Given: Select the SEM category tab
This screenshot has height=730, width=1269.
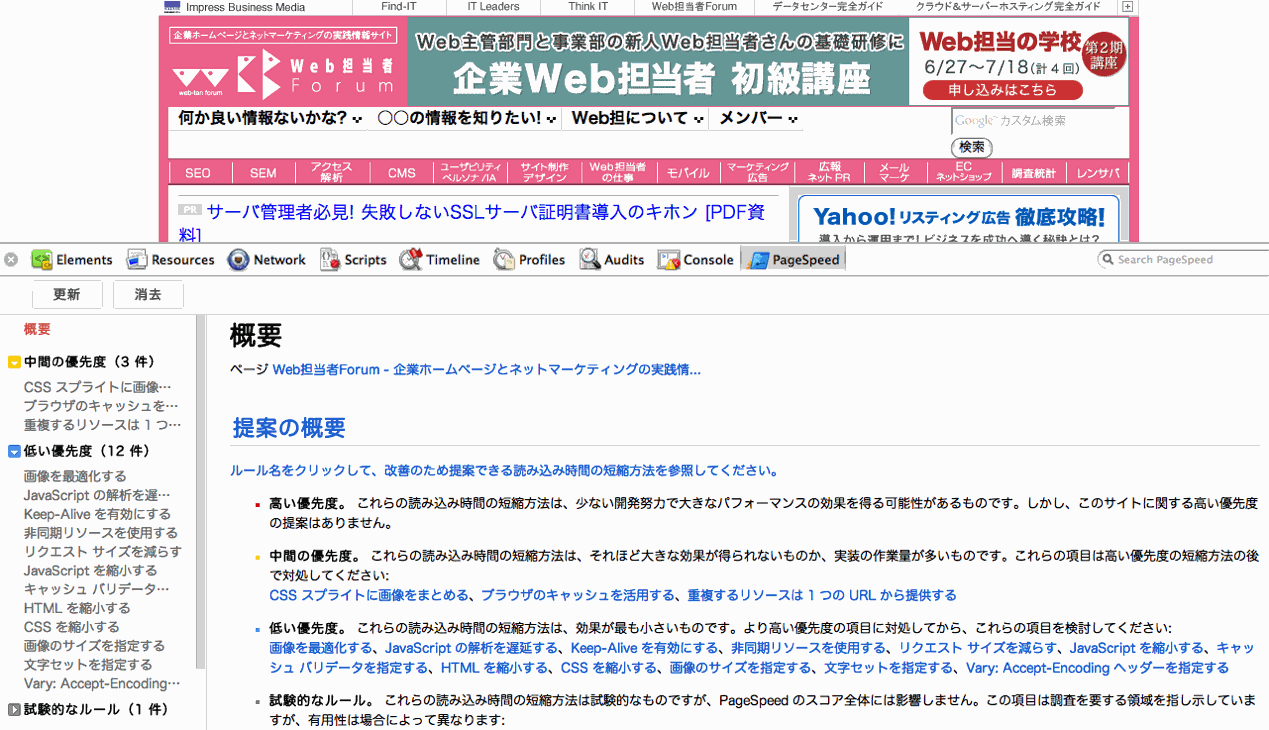Looking at the screenshot, I should click(263, 173).
